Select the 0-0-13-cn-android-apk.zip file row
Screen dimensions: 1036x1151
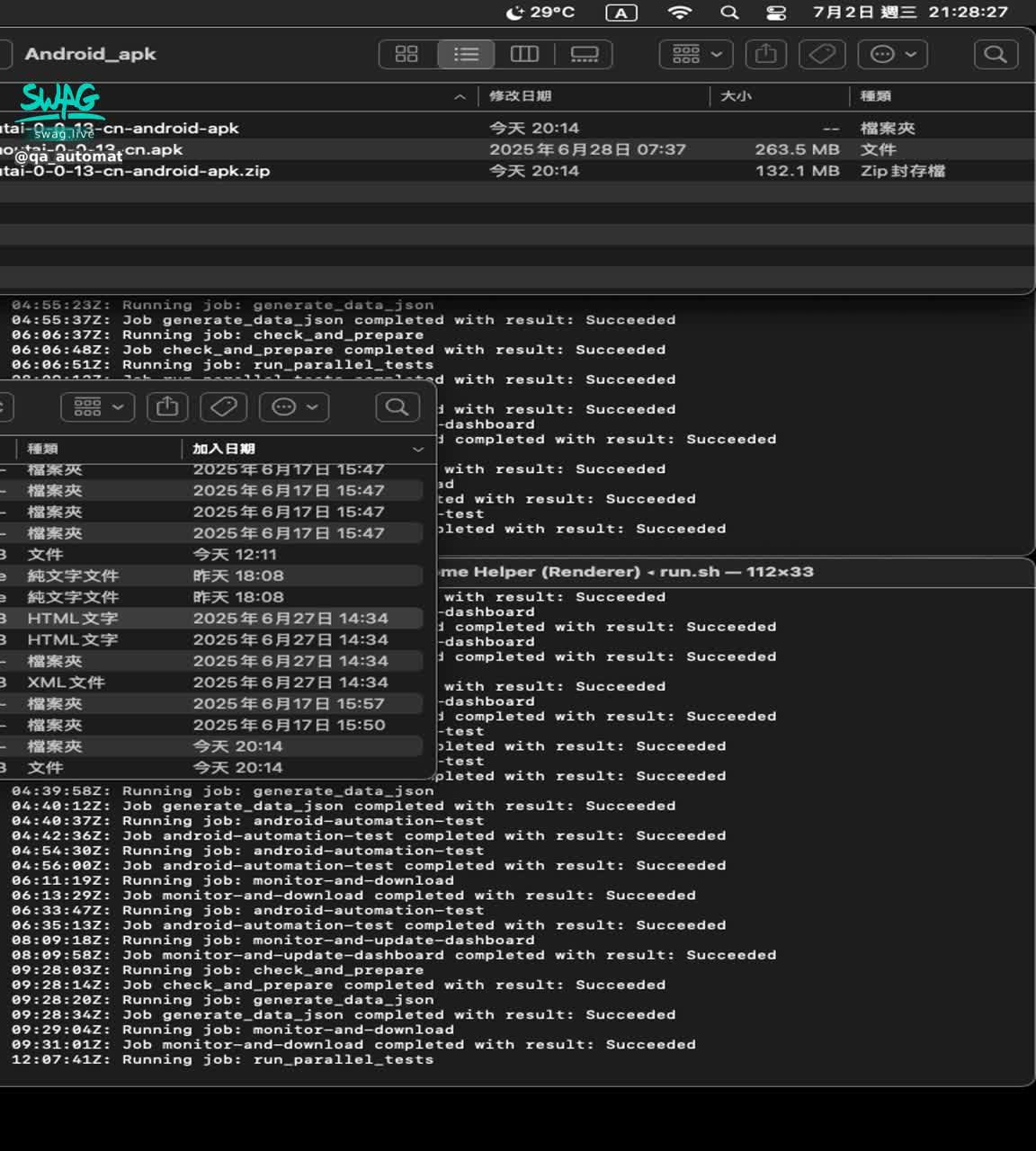516,171
